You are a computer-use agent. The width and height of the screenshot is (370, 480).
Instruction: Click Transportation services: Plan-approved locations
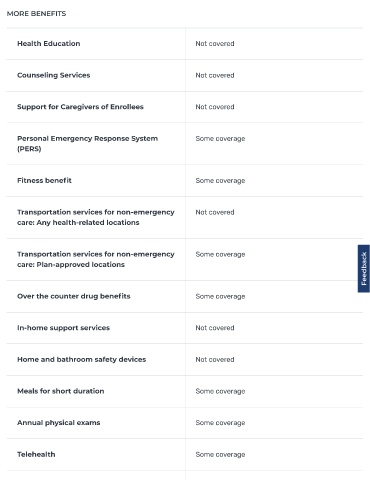(96, 259)
